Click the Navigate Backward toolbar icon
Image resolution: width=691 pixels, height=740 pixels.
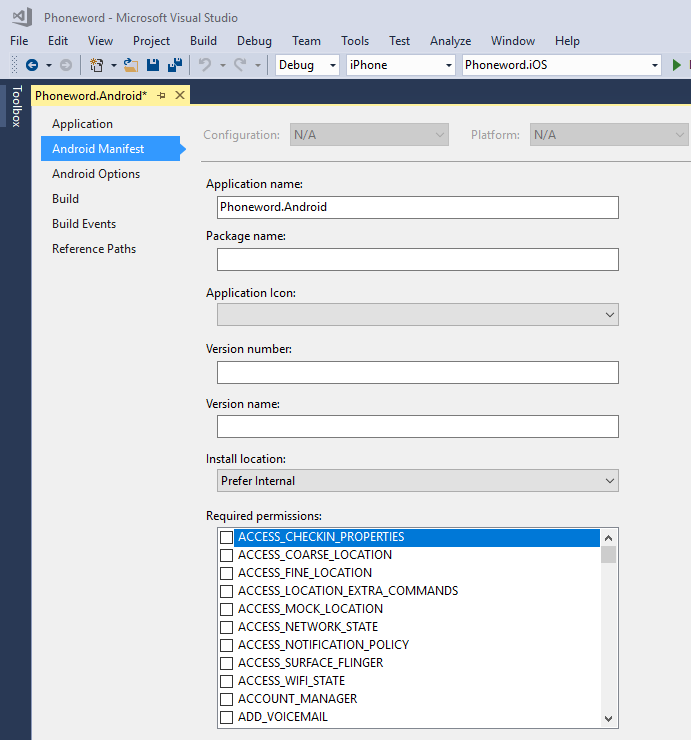click(32, 65)
